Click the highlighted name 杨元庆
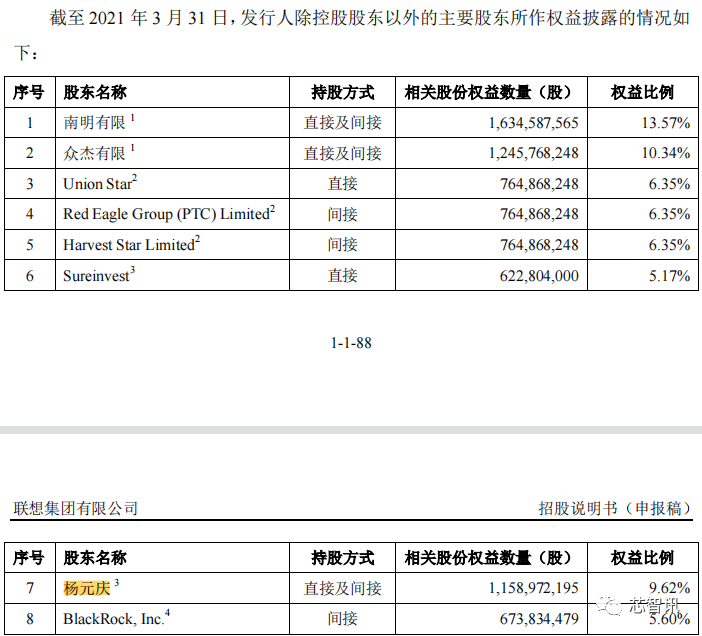This screenshot has height=636, width=702. tap(87, 588)
